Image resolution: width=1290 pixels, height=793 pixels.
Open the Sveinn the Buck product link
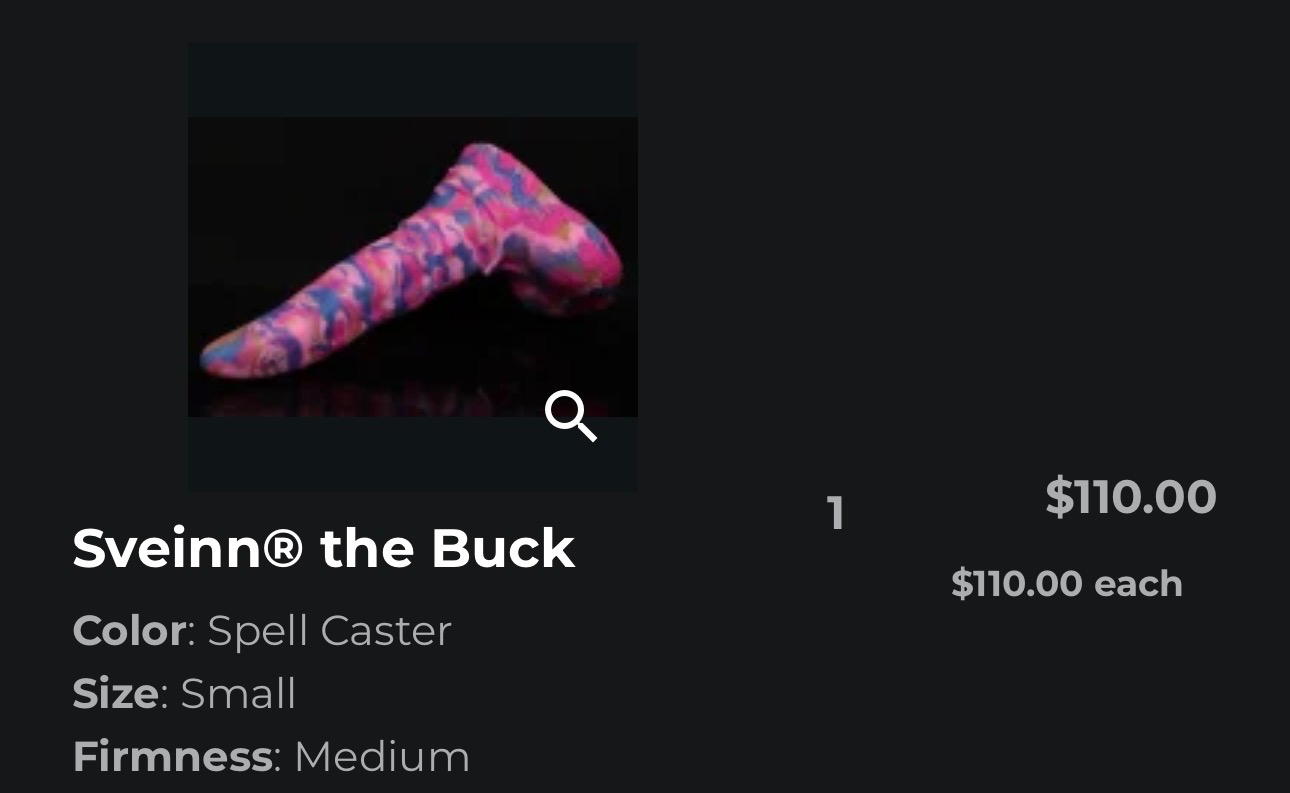[x=323, y=548]
